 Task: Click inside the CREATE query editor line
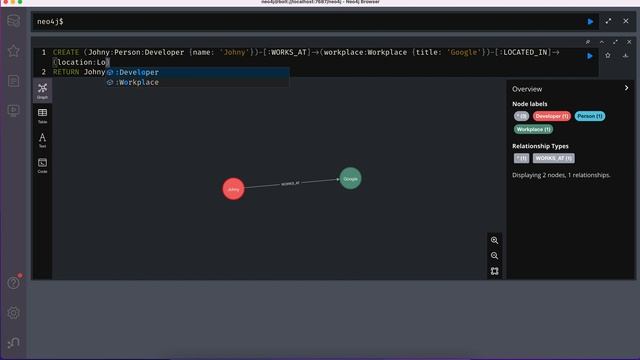306,52
